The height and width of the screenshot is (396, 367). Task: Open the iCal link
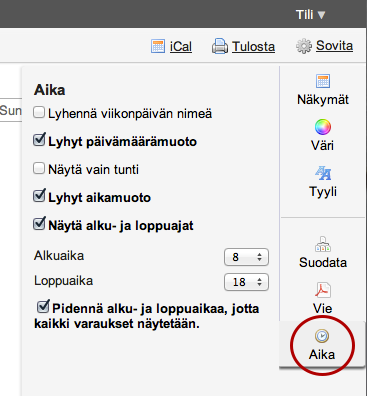pyautogui.click(x=181, y=46)
